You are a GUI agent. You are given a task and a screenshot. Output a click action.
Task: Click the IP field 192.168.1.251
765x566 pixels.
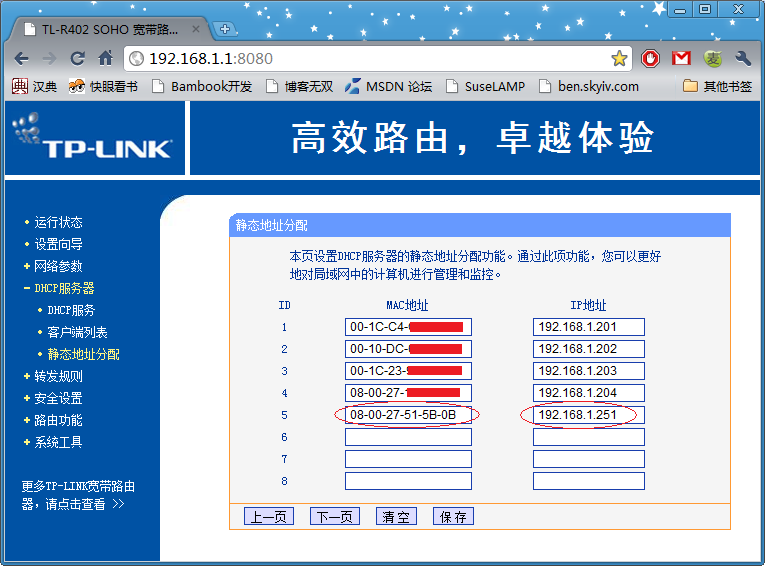589,415
